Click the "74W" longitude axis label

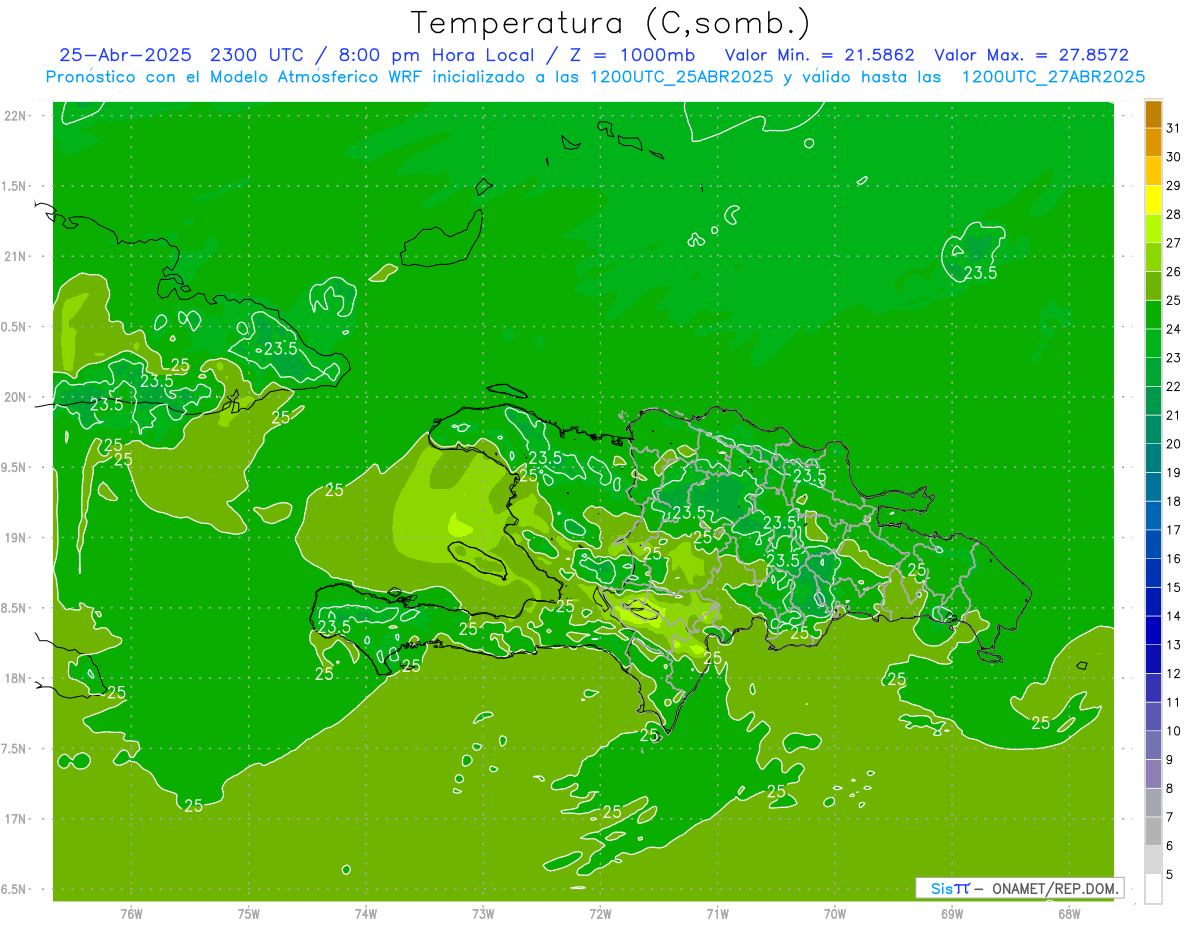366,914
